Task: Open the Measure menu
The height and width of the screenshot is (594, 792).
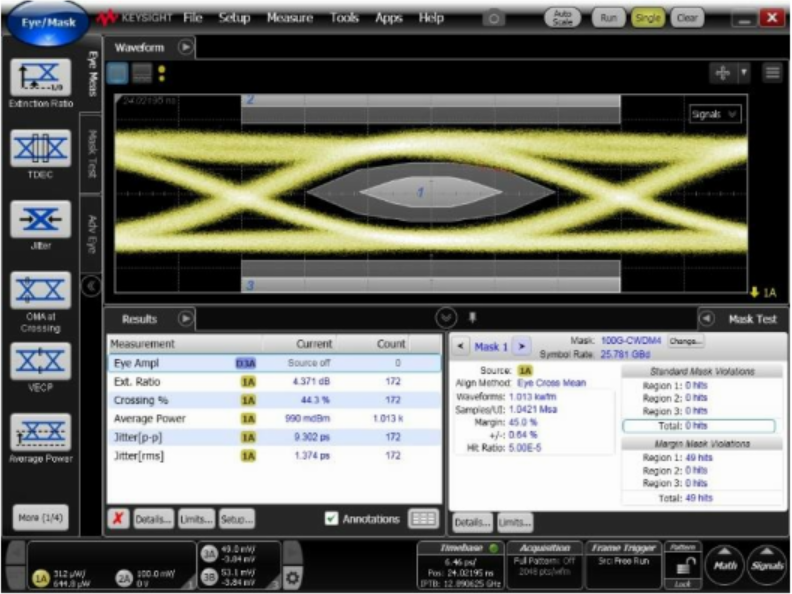Action: [289, 18]
